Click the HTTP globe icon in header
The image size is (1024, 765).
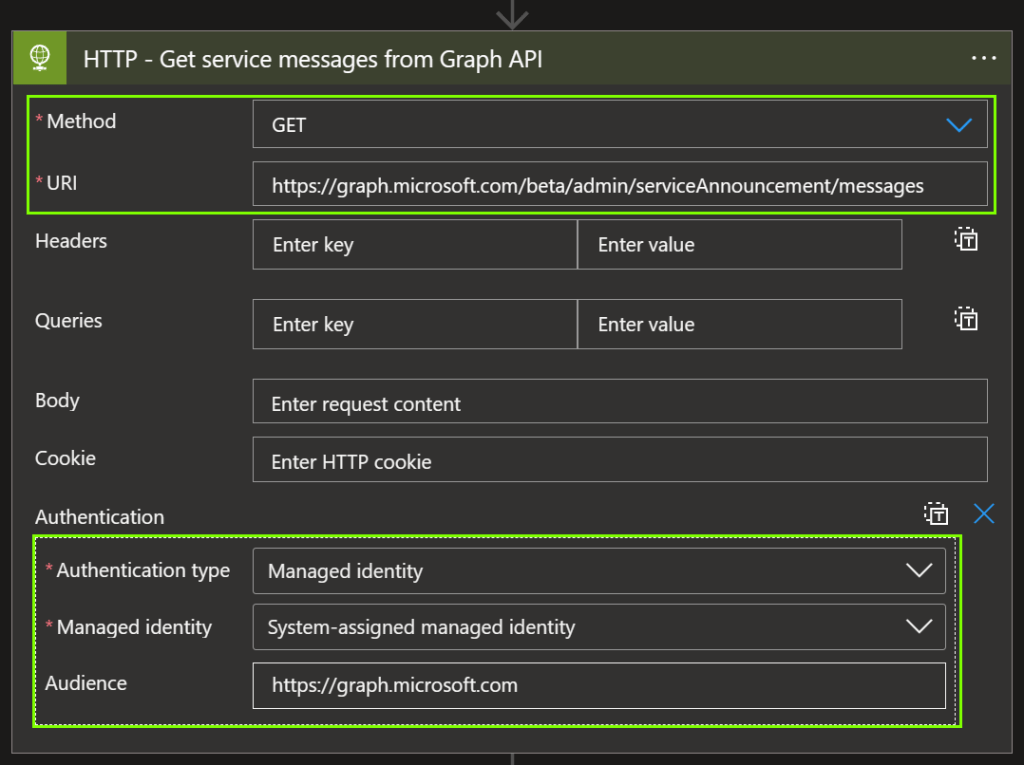[x=40, y=59]
